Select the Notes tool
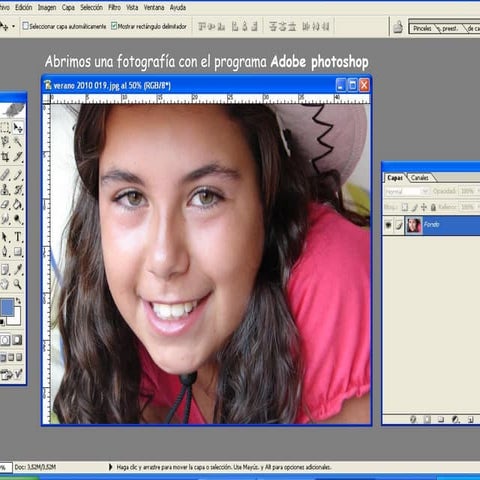 pos(5,269)
